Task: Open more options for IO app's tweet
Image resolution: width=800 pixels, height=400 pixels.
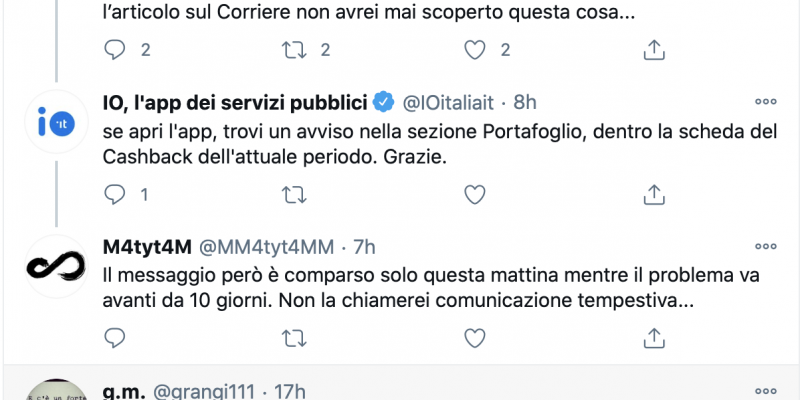Action: (x=765, y=102)
